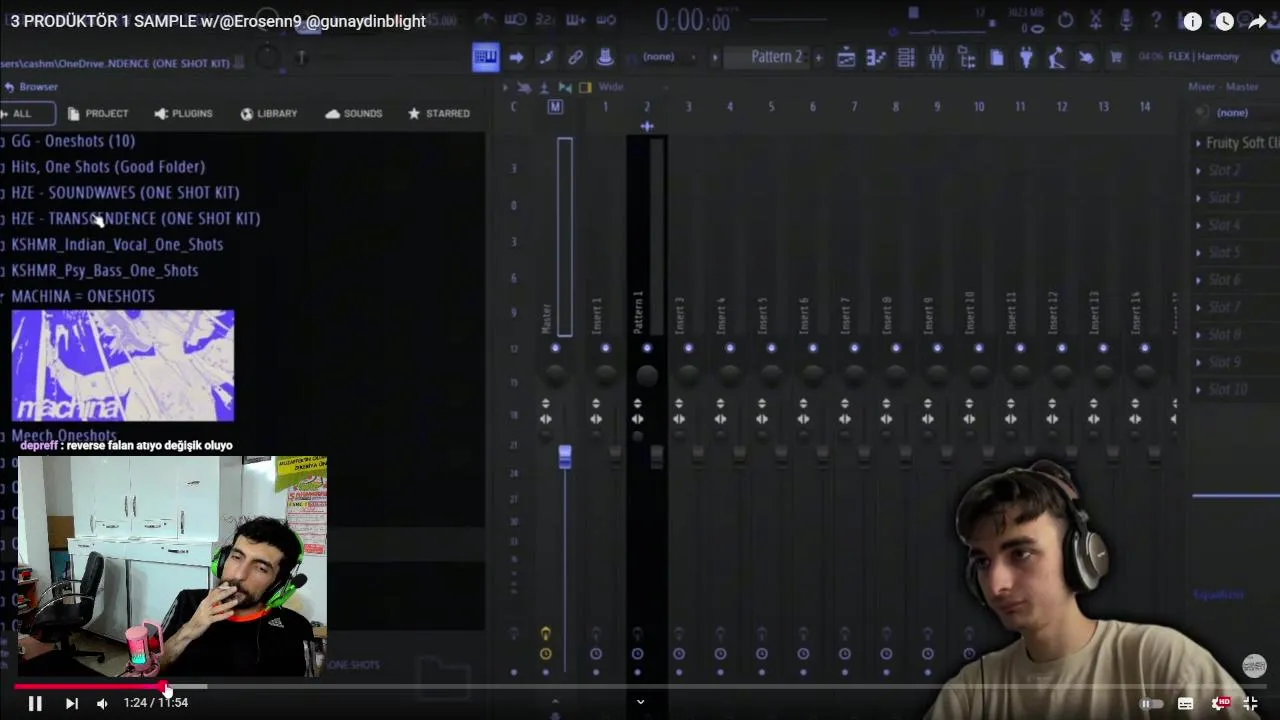The width and height of the screenshot is (1280, 720).
Task: Open KSHMR_Psy_Bass_One_Shots folder
Action: pyautogui.click(x=104, y=271)
